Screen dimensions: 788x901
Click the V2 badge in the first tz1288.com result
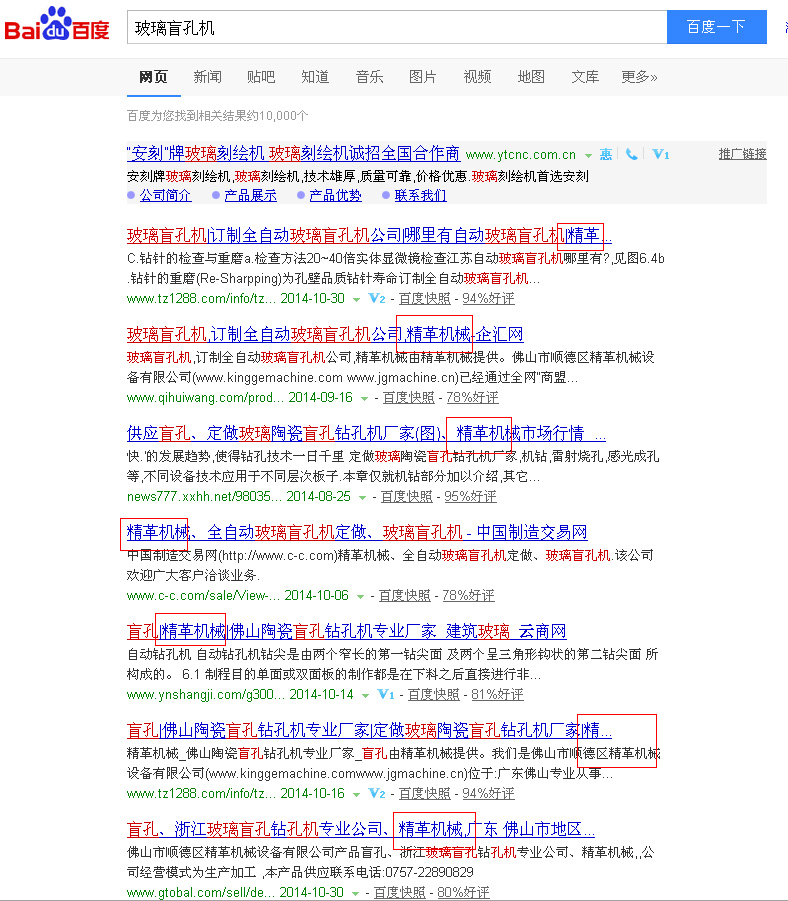click(x=377, y=298)
